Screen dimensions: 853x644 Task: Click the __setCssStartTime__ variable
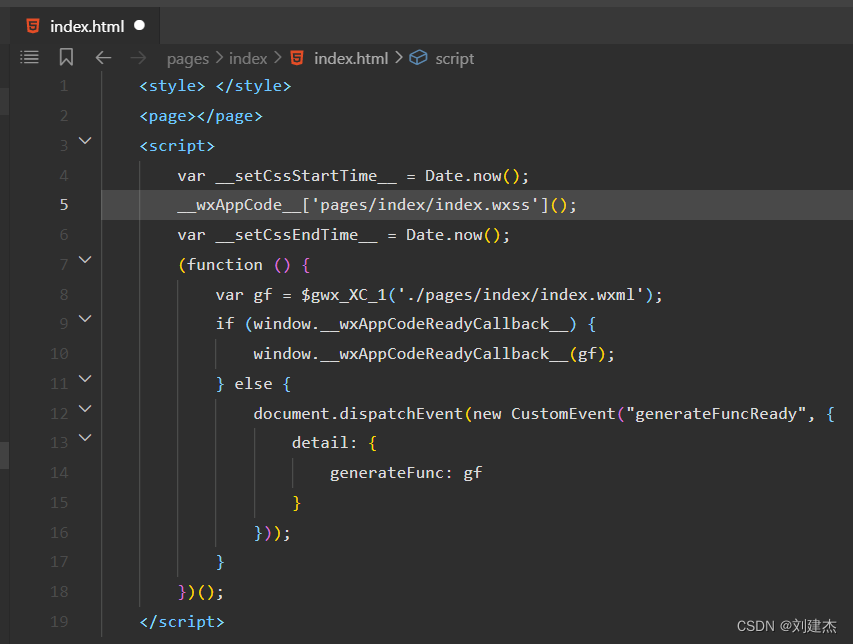(x=306, y=176)
